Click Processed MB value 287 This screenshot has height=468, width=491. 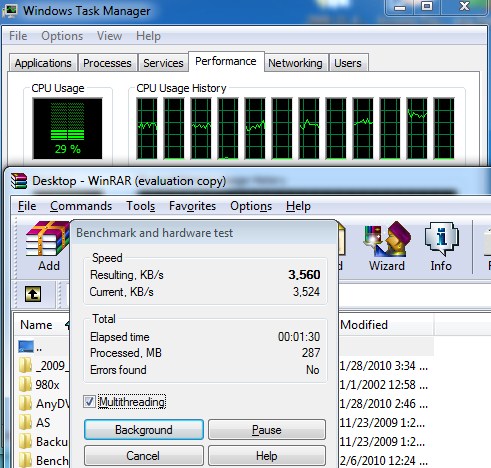[x=311, y=353]
